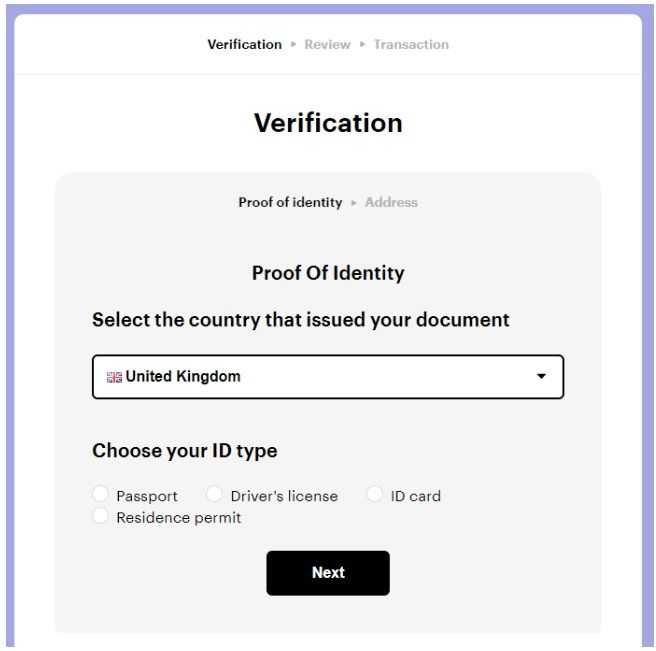Select the Driver's license radio button
The height and width of the screenshot is (651, 656).
coord(214,494)
